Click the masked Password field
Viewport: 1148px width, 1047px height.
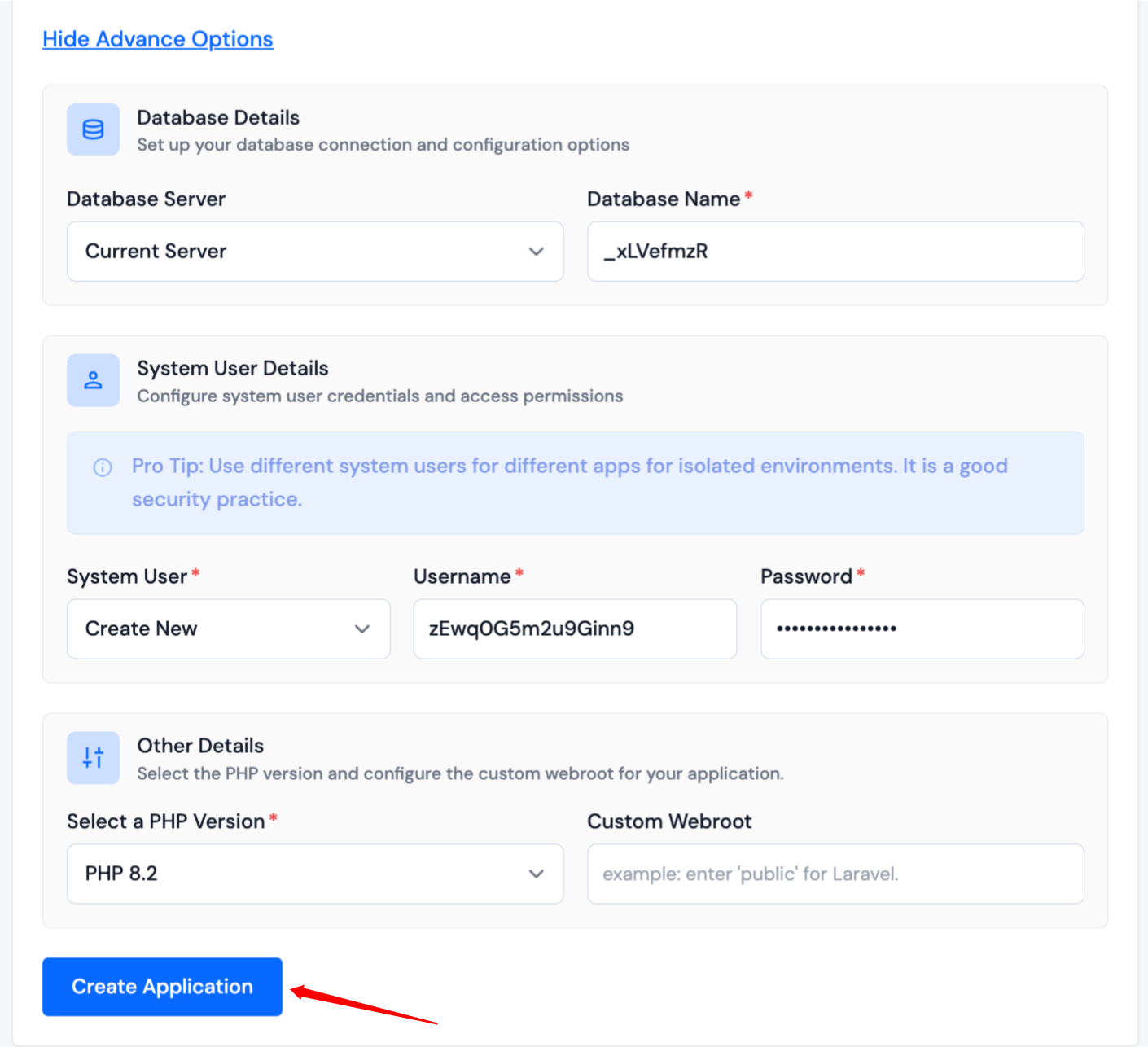[x=922, y=629]
